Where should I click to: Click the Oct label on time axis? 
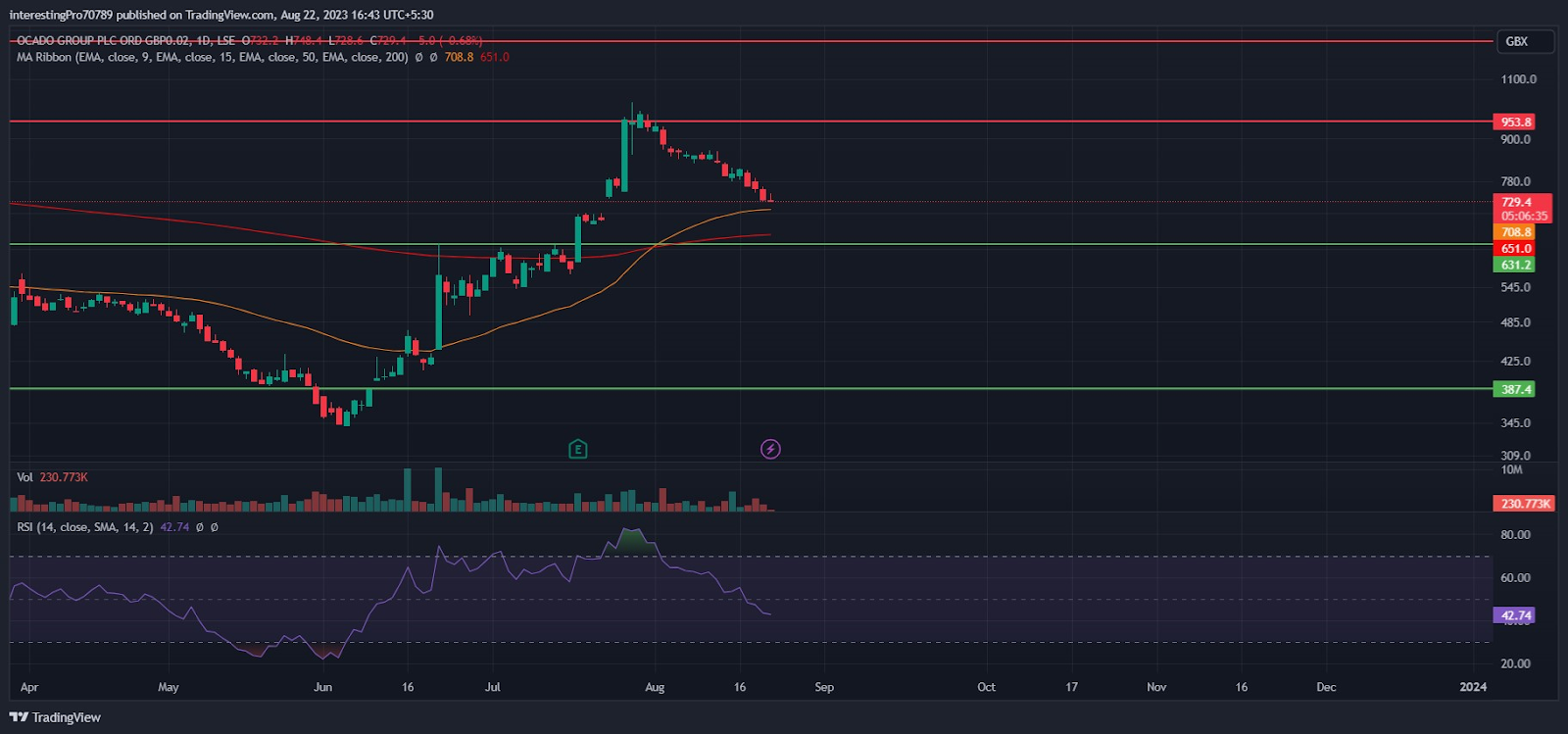point(986,687)
